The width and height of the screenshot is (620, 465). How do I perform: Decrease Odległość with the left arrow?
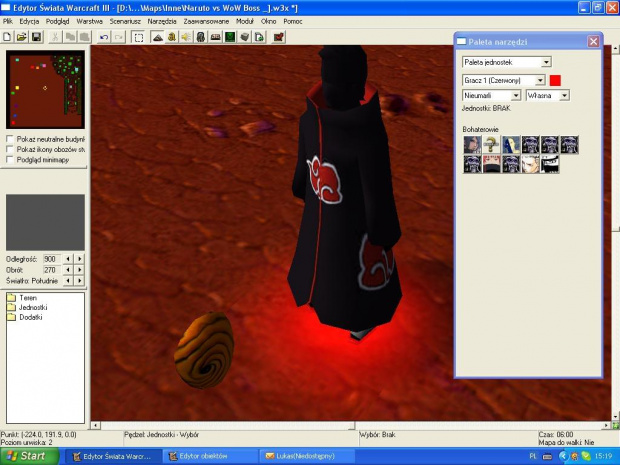[68, 259]
